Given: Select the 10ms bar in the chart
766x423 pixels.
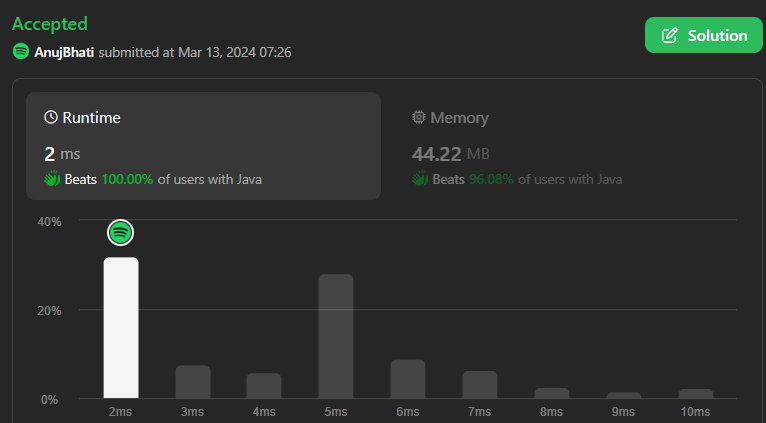Looking at the screenshot, I should 696,394.
